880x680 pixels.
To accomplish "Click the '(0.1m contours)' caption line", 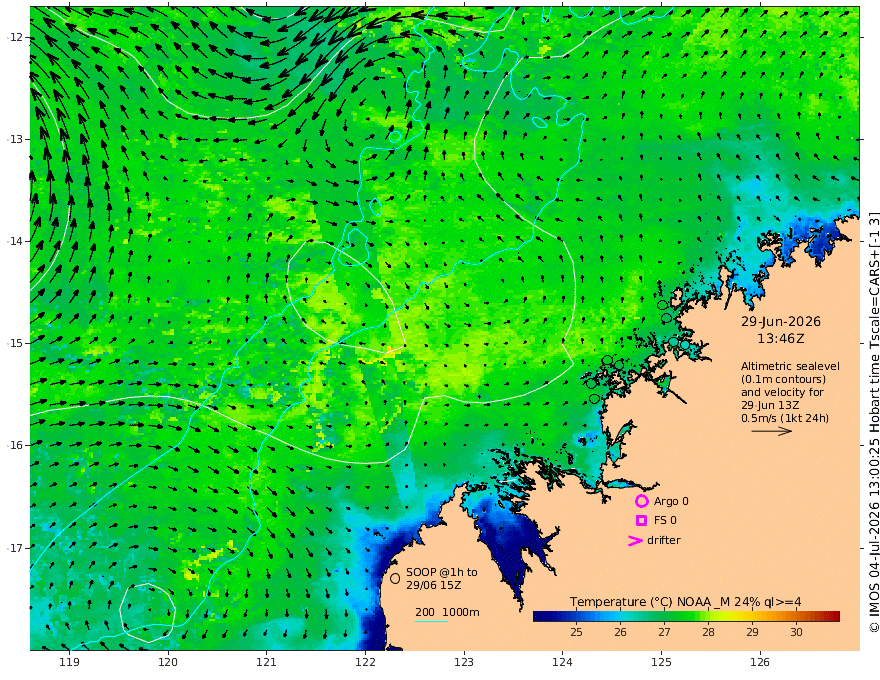I will point(783,379).
